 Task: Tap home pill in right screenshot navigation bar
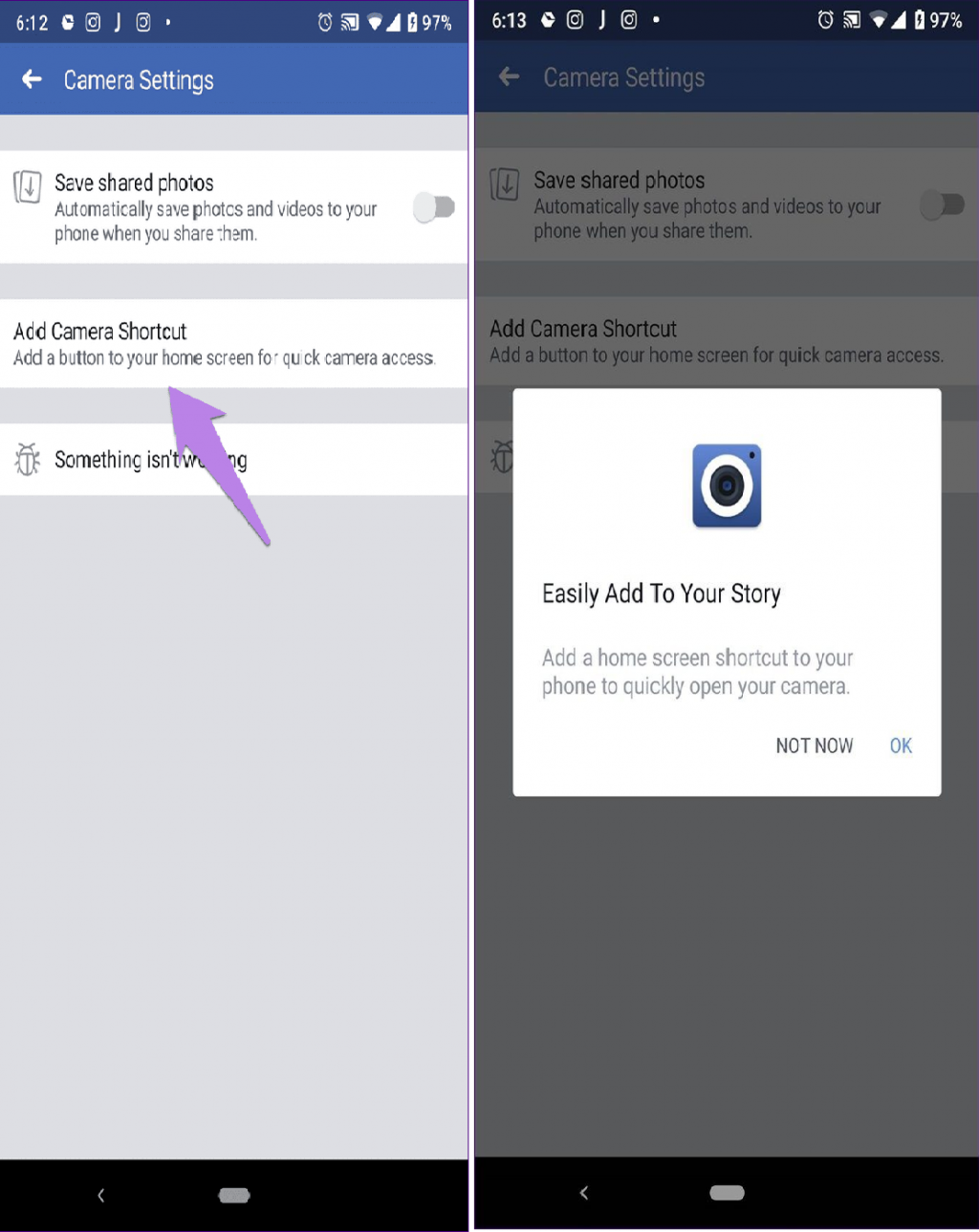(727, 1192)
